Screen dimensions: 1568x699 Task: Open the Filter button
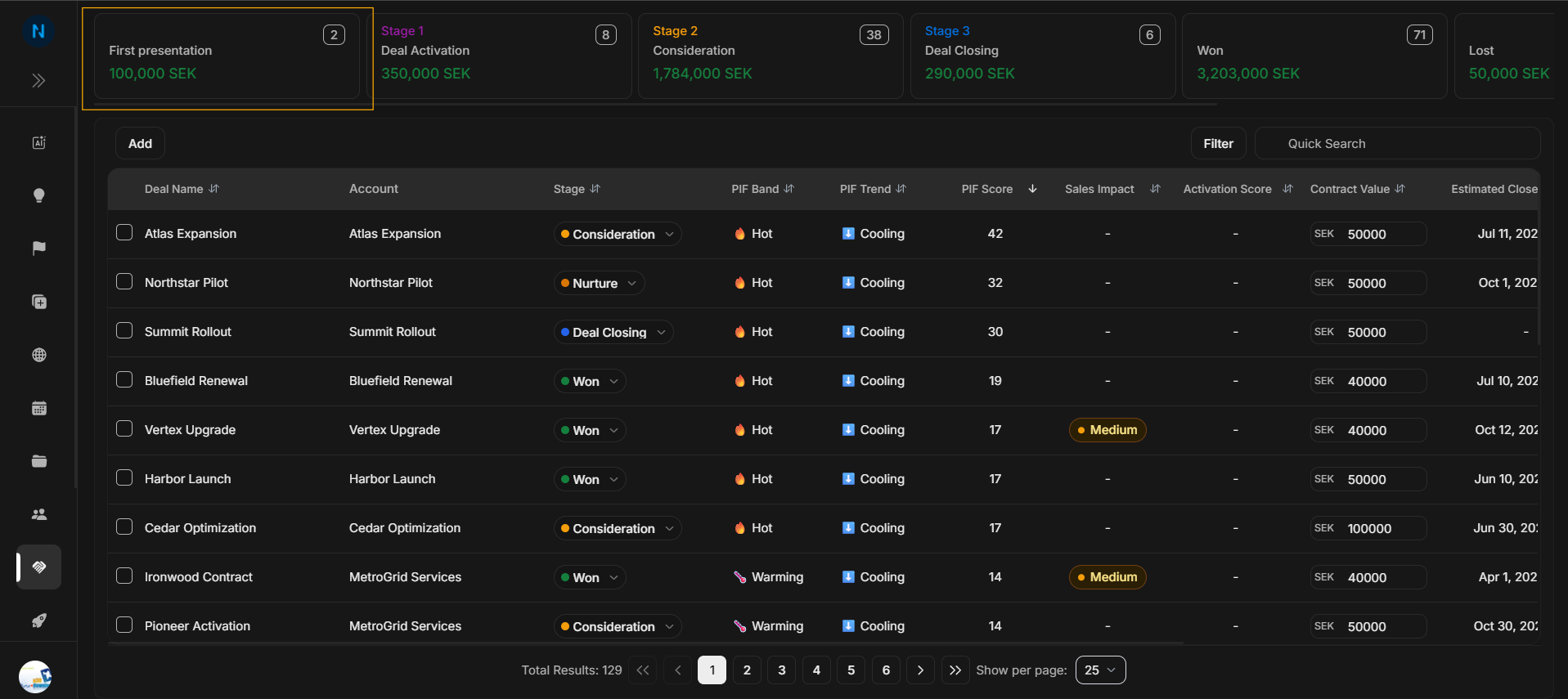click(x=1218, y=144)
